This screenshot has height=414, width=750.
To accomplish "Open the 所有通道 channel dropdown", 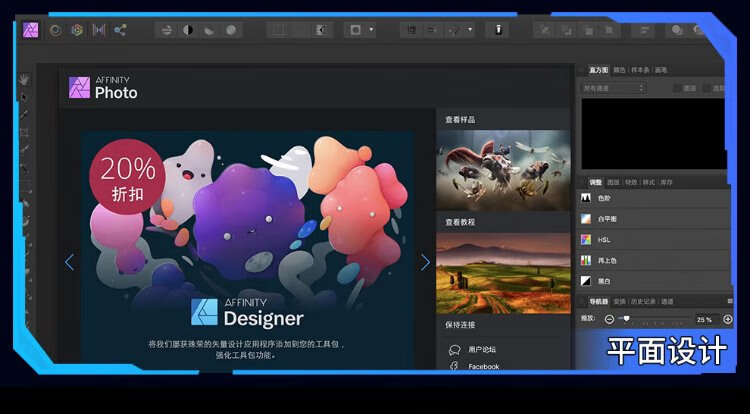I will click(x=614, y=88).
